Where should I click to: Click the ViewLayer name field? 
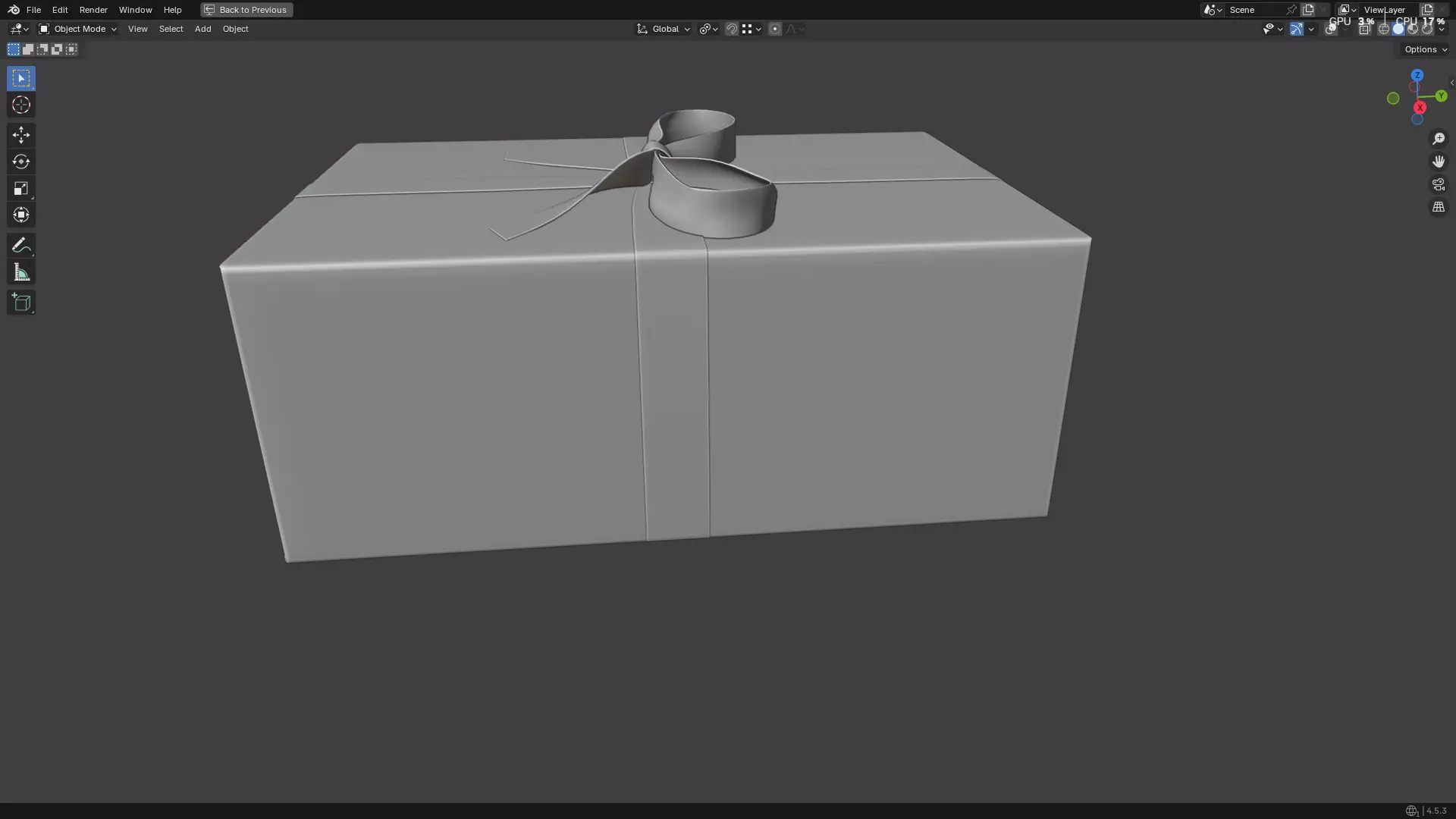tap(1389, 10)
